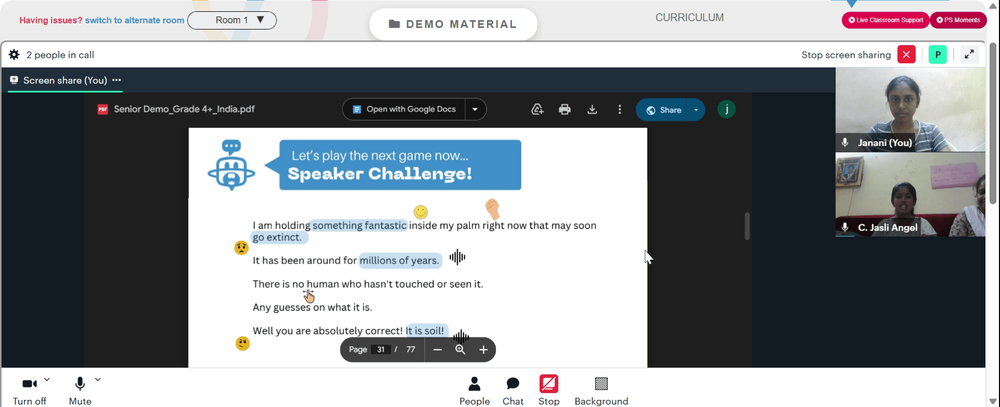The image size is (1000, 407).
Task: Expand camera options chevron
Action: pyautogui.click(x=47, y=380)
